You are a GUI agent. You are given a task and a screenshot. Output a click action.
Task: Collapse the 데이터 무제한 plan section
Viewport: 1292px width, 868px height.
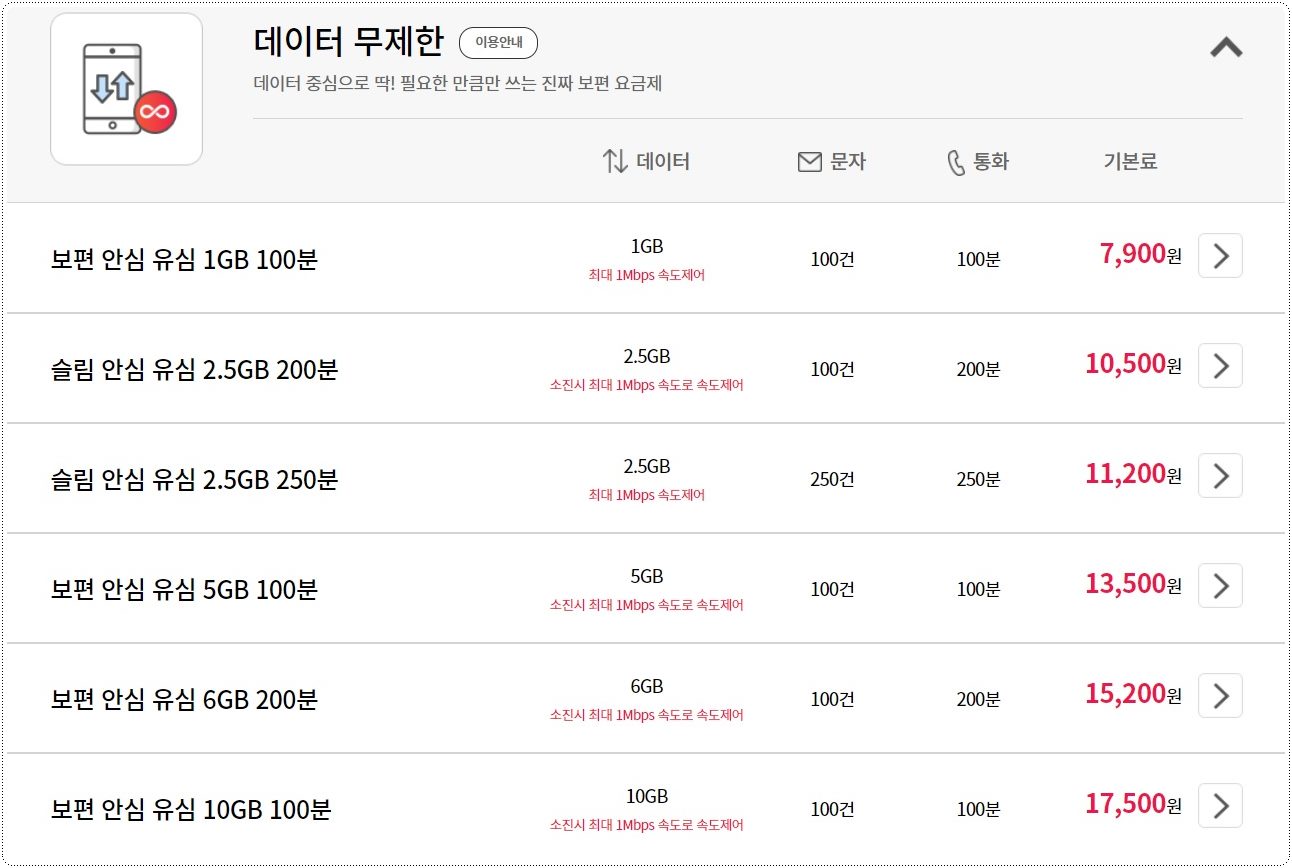click(1226, 46)
